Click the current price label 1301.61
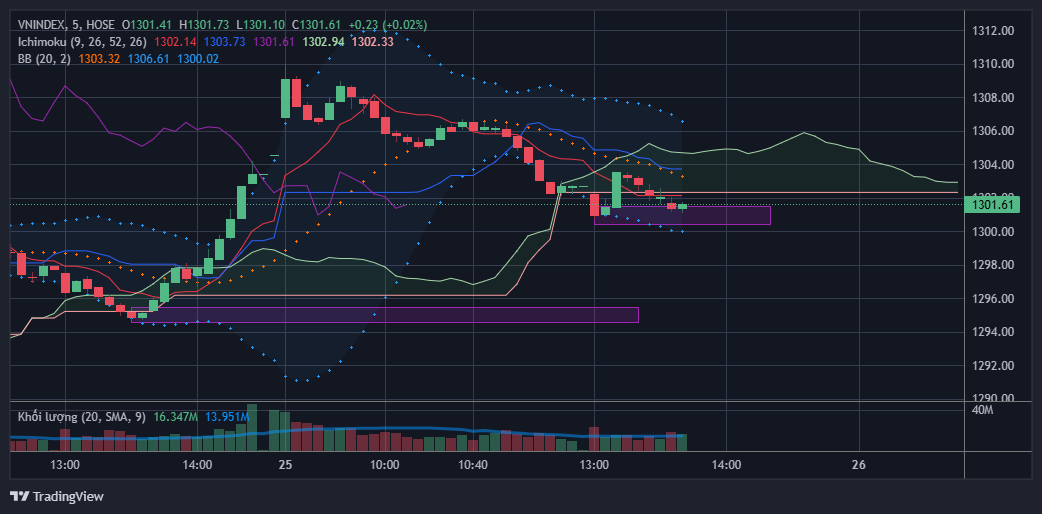This screenshot has height=514, width=1042. (x=992, y=205)
